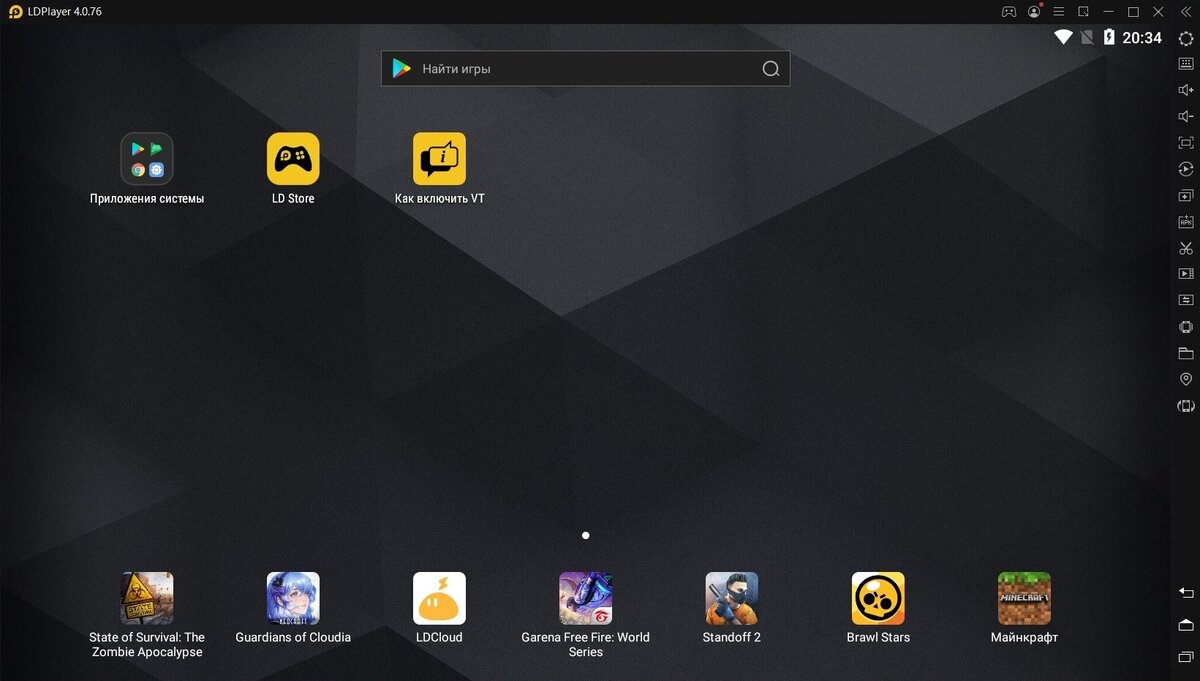Launch the Standoff 2 game
Screen dimensions: 1200x681
pos(732,598)
